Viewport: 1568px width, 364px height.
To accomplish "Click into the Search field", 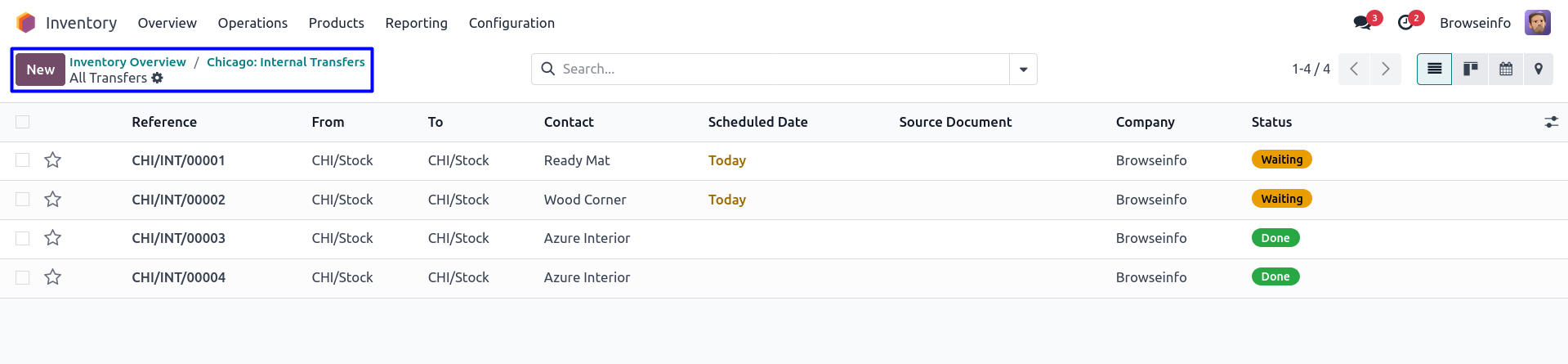I will [x=776, y=70].
